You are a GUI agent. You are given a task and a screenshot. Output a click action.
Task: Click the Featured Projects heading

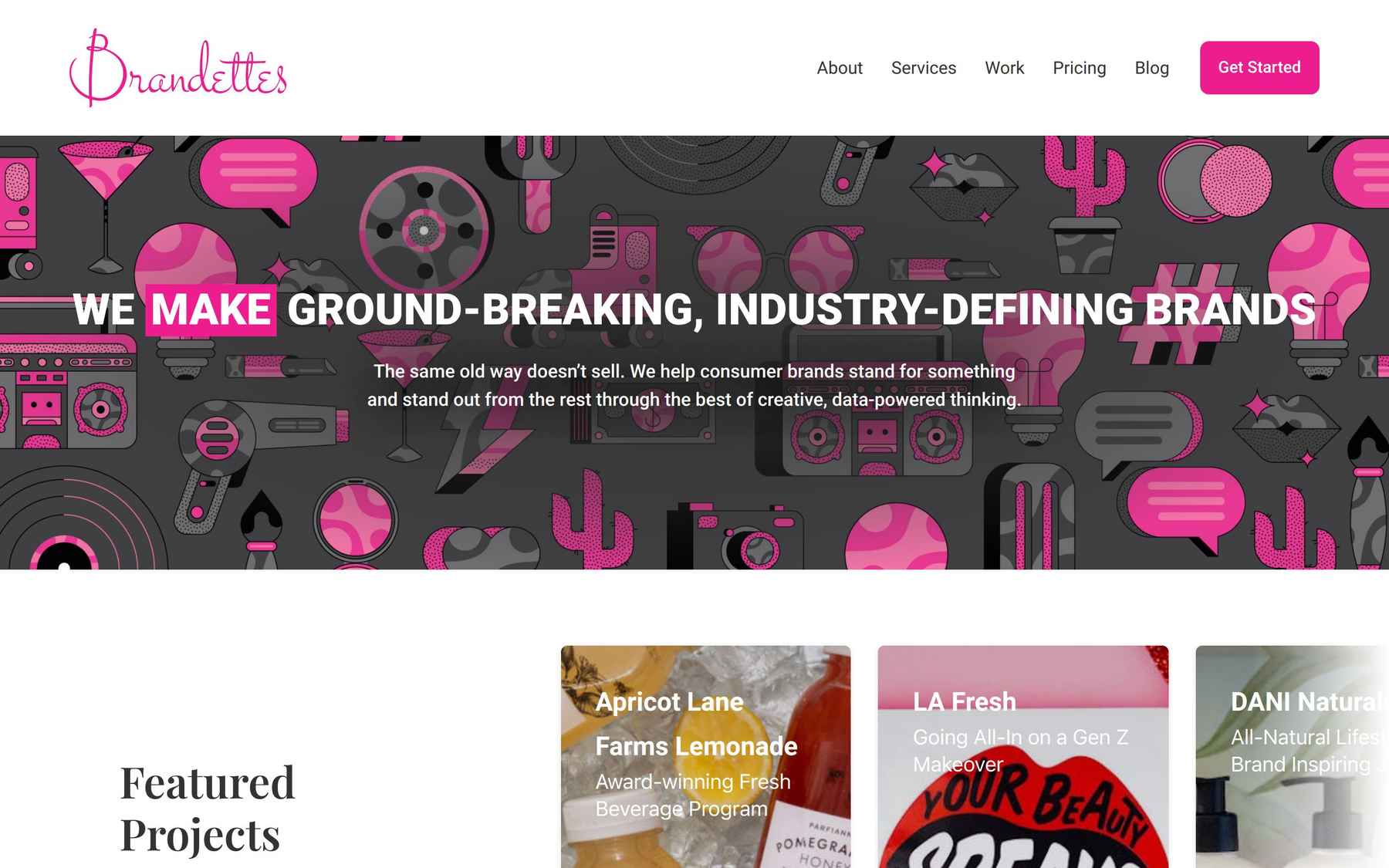coord(208,808)
